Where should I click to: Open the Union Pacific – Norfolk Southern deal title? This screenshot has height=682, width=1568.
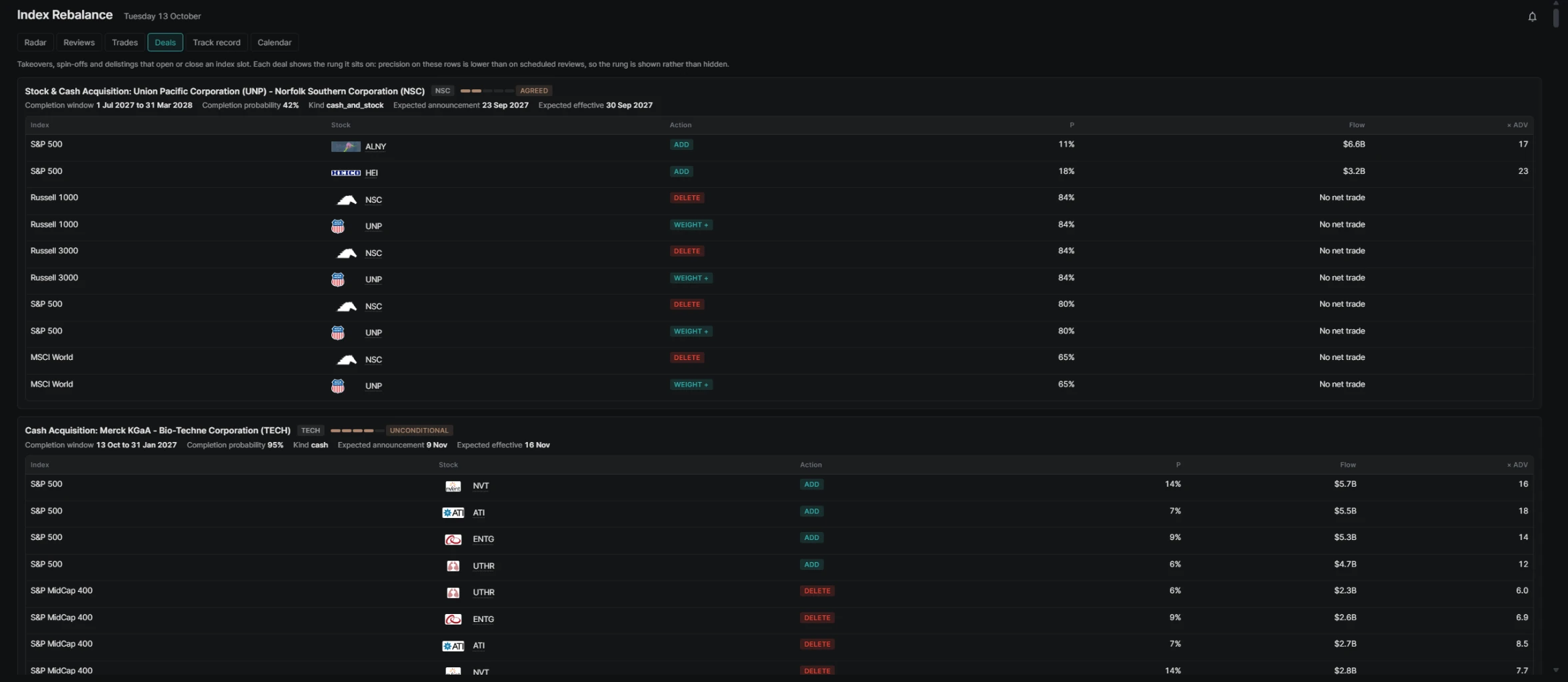(225, 91)
